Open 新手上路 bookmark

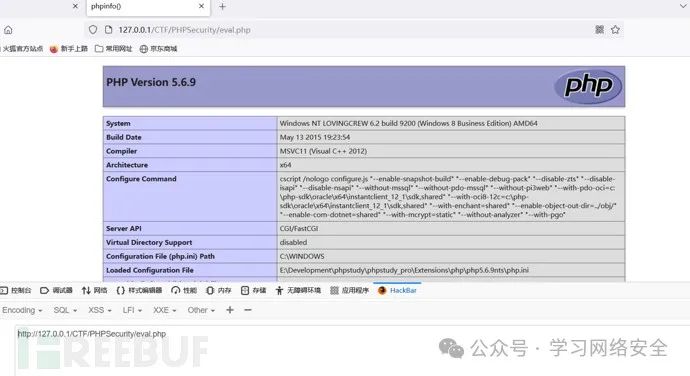69,49
